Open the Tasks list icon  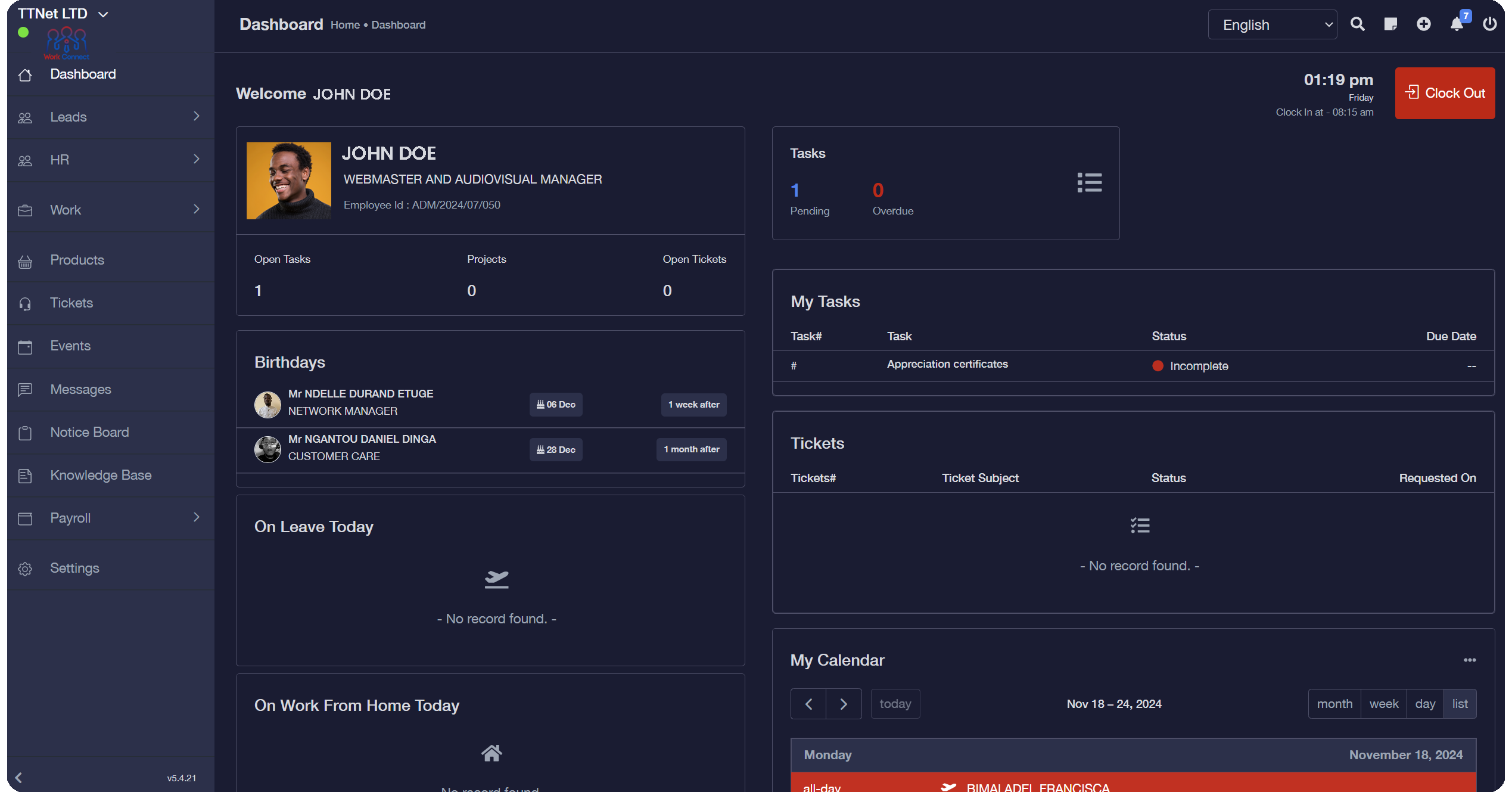click(x=1089, y=182)
